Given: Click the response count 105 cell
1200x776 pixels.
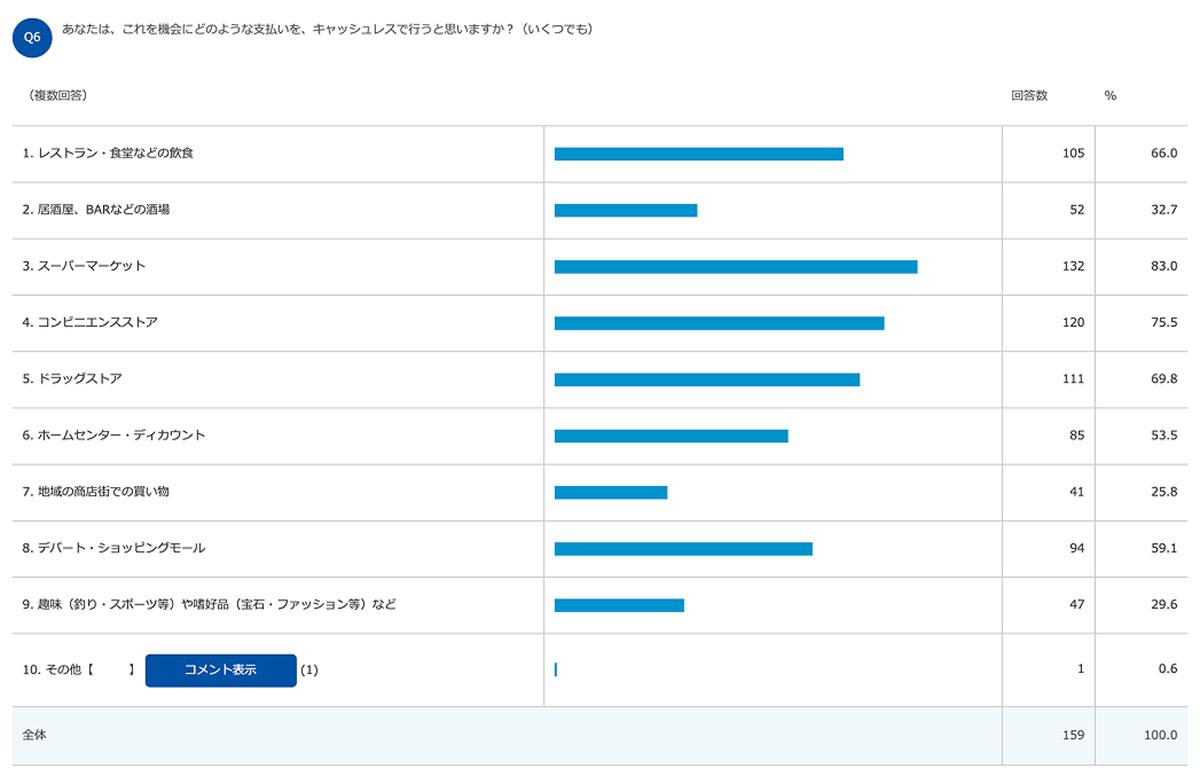Looking at the screenshot, I should [x=1072, y=154].
